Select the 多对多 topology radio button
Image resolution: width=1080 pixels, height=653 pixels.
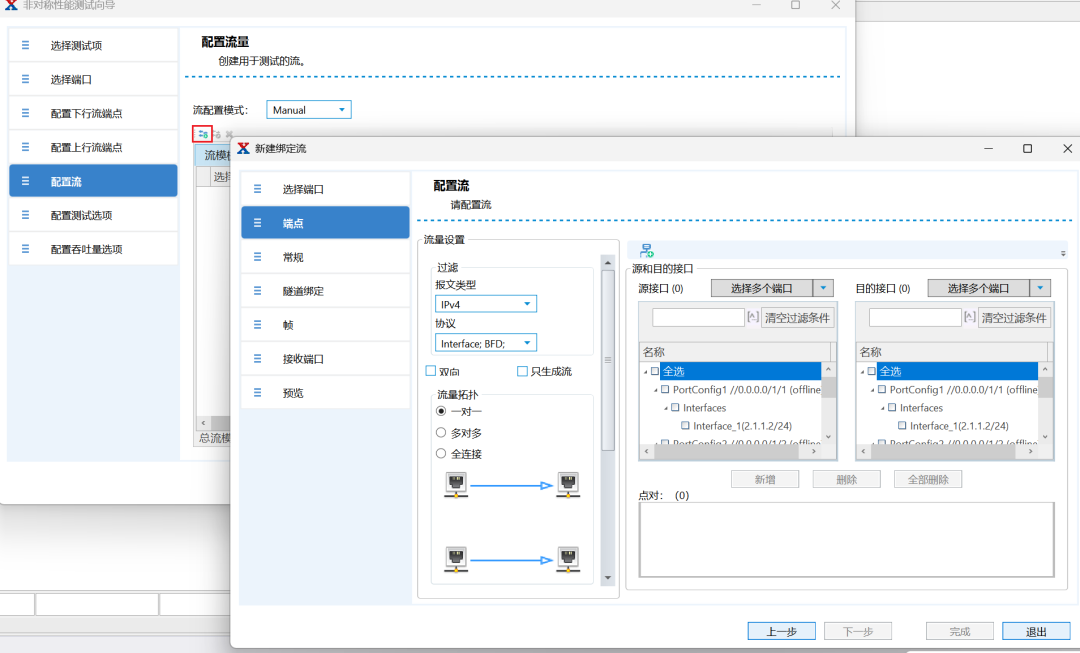(441, 433)
